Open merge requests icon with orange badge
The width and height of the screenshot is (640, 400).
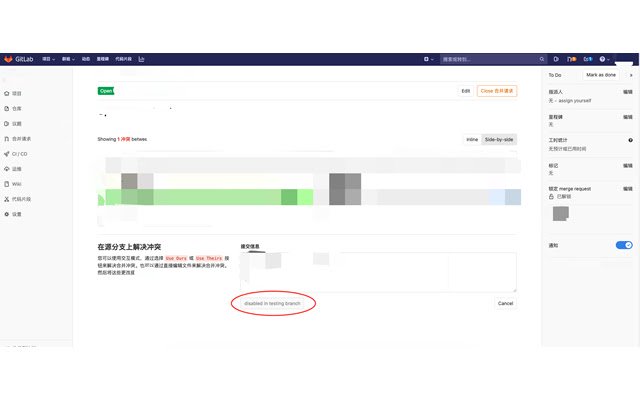pos(571,59)
